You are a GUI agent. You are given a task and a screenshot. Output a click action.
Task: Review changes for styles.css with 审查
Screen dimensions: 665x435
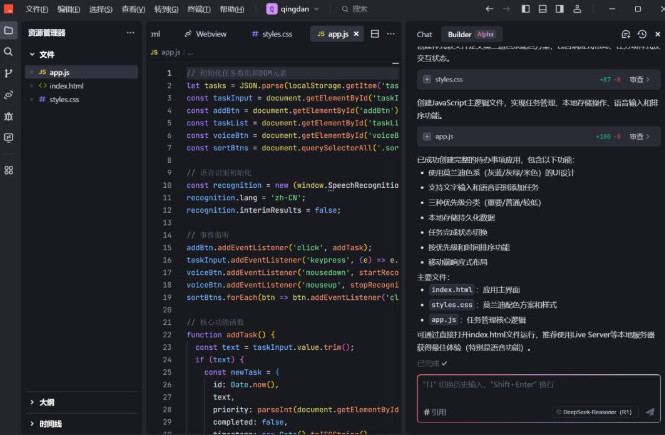pos(639,79)
